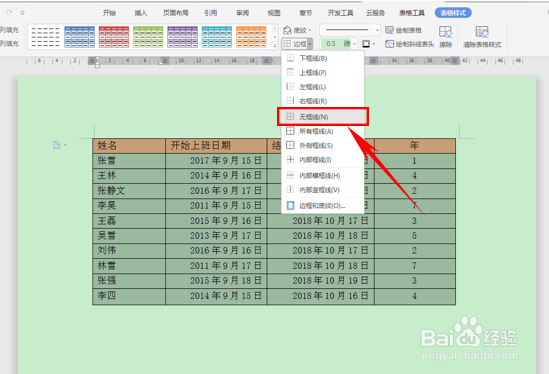The width and height of the screenshot is (549, 374).
Task: Click the cell 2018年10月19日
Action: [x=321, y=281]
